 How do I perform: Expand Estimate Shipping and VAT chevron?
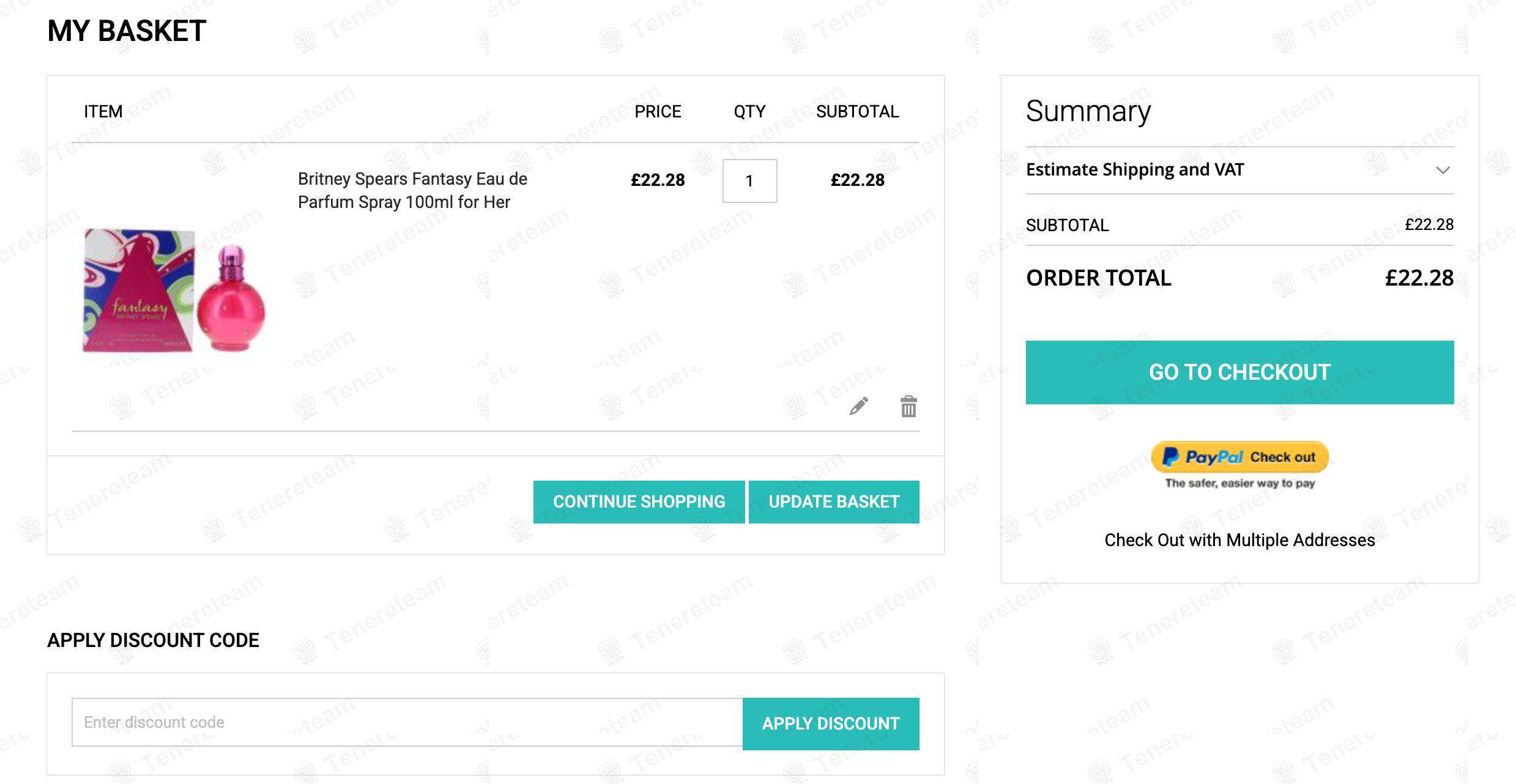1443,170
